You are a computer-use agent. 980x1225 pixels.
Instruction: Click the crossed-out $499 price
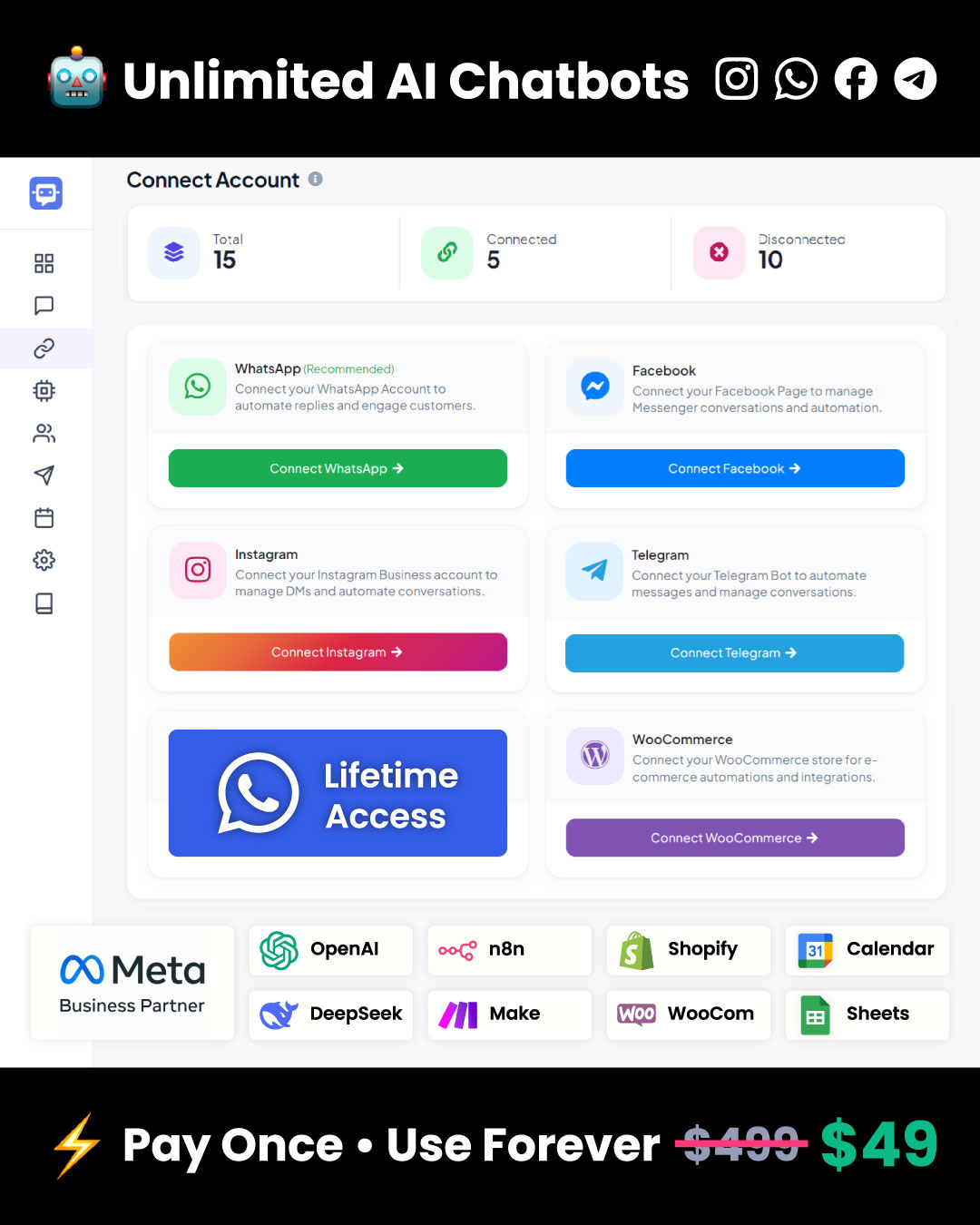pyautogui.click(x=741, y=1143)
